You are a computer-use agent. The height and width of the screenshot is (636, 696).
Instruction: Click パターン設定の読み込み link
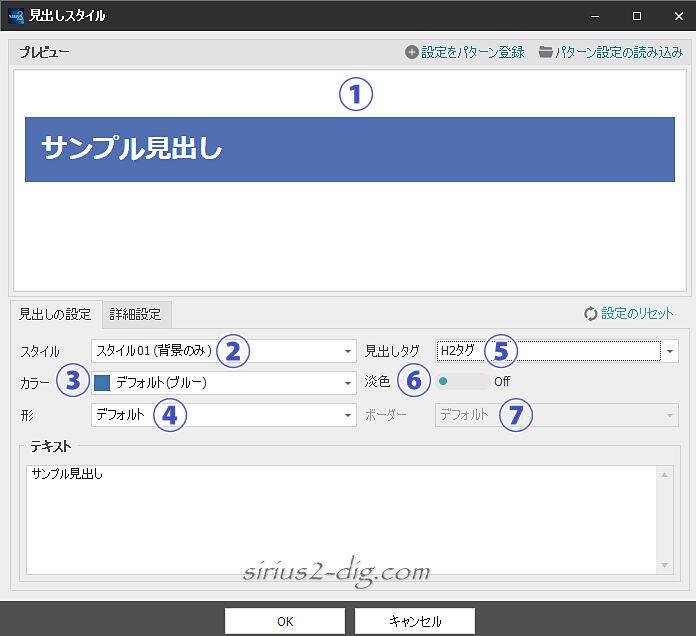coord(619,52)
